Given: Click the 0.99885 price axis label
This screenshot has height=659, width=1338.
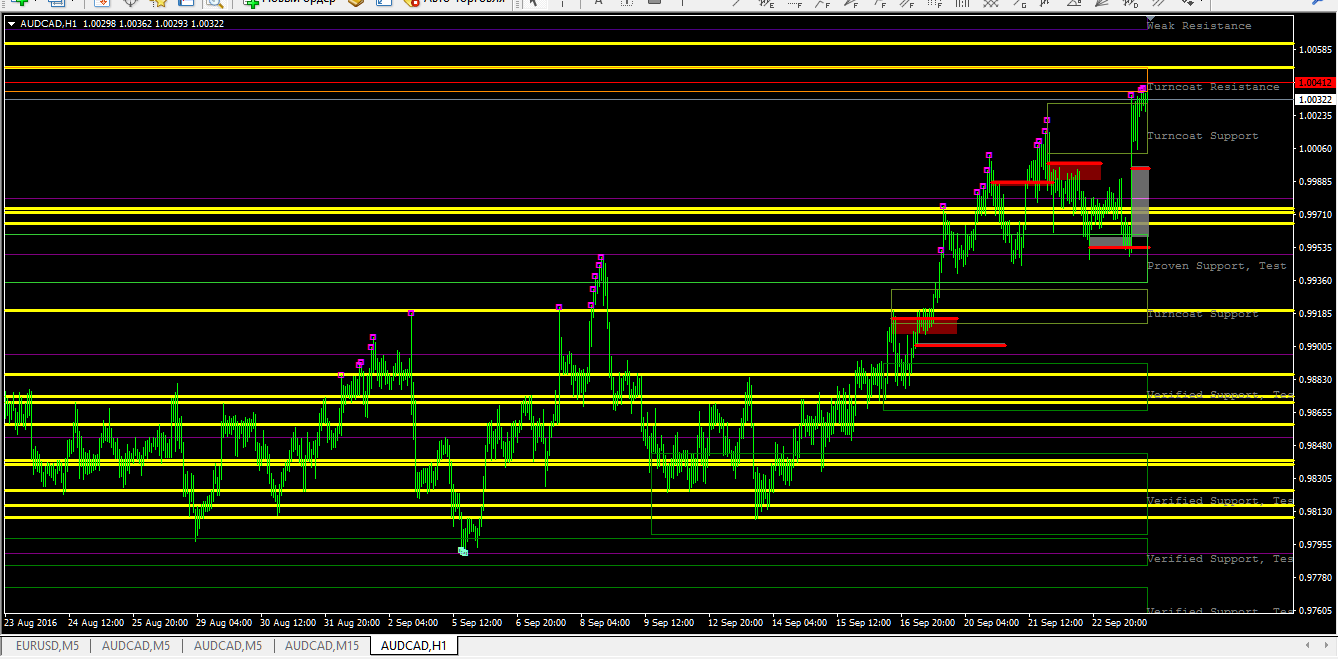Looking at the screenshot, I should [1314, 182].
